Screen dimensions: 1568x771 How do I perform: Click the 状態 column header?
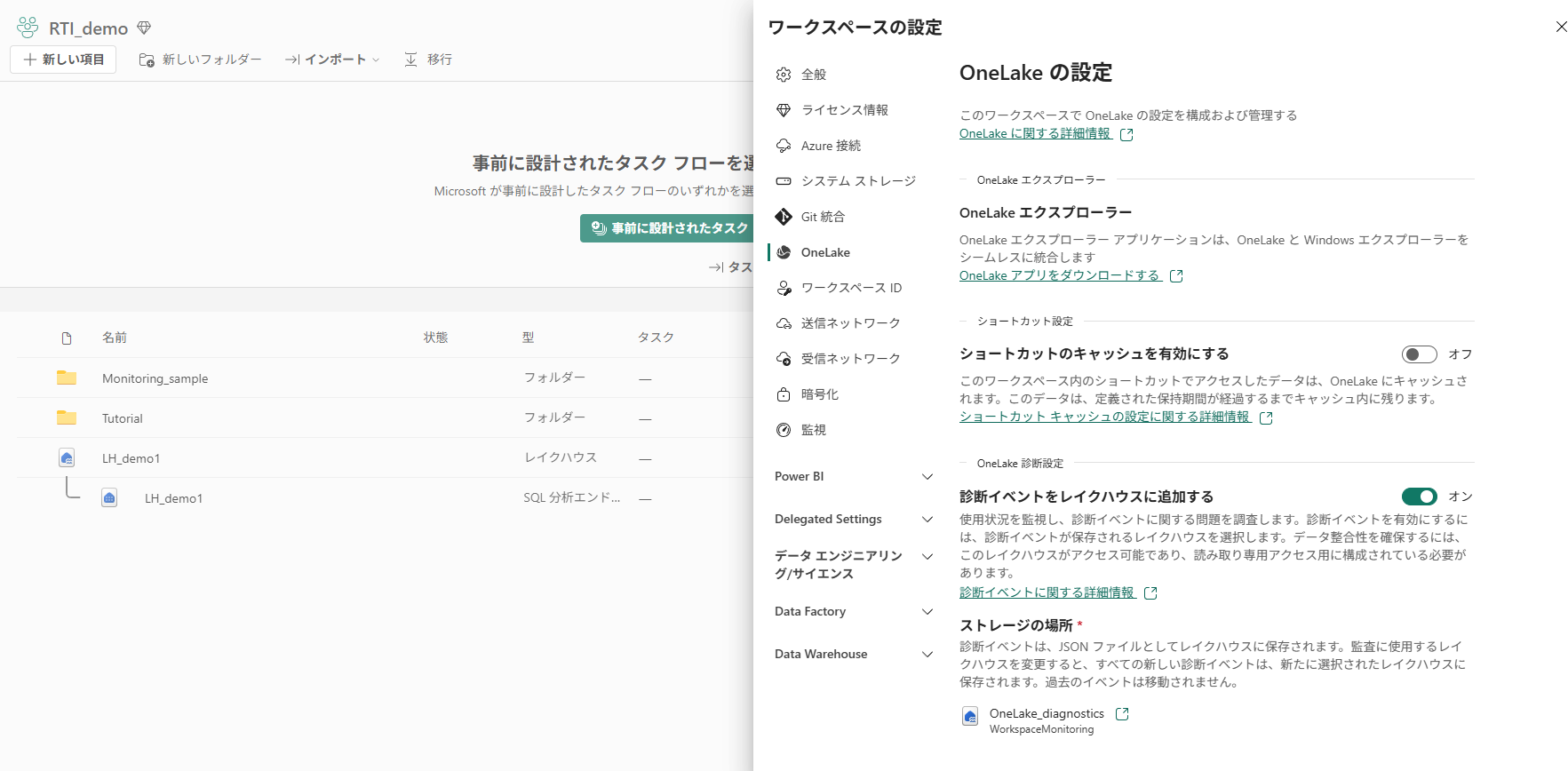point(436,338)
